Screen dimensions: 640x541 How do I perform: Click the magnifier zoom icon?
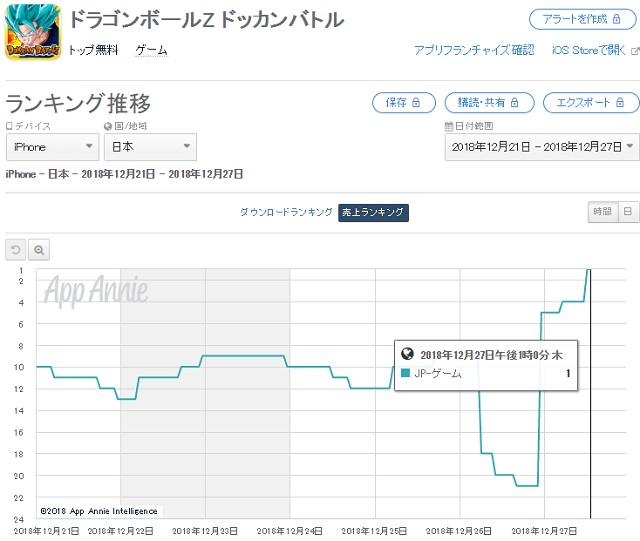[38, 250]
